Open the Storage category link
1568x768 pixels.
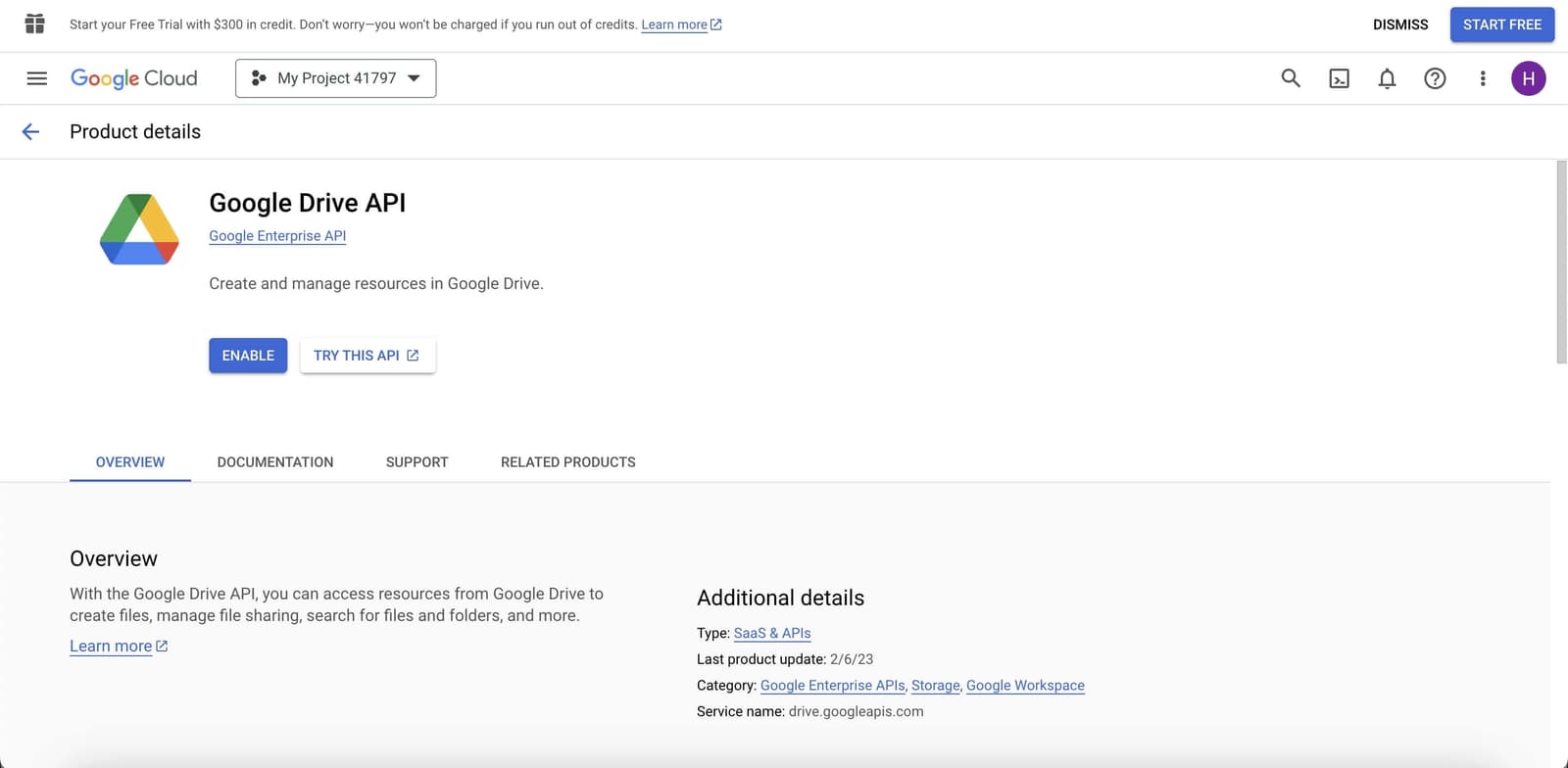pos(936,686)
